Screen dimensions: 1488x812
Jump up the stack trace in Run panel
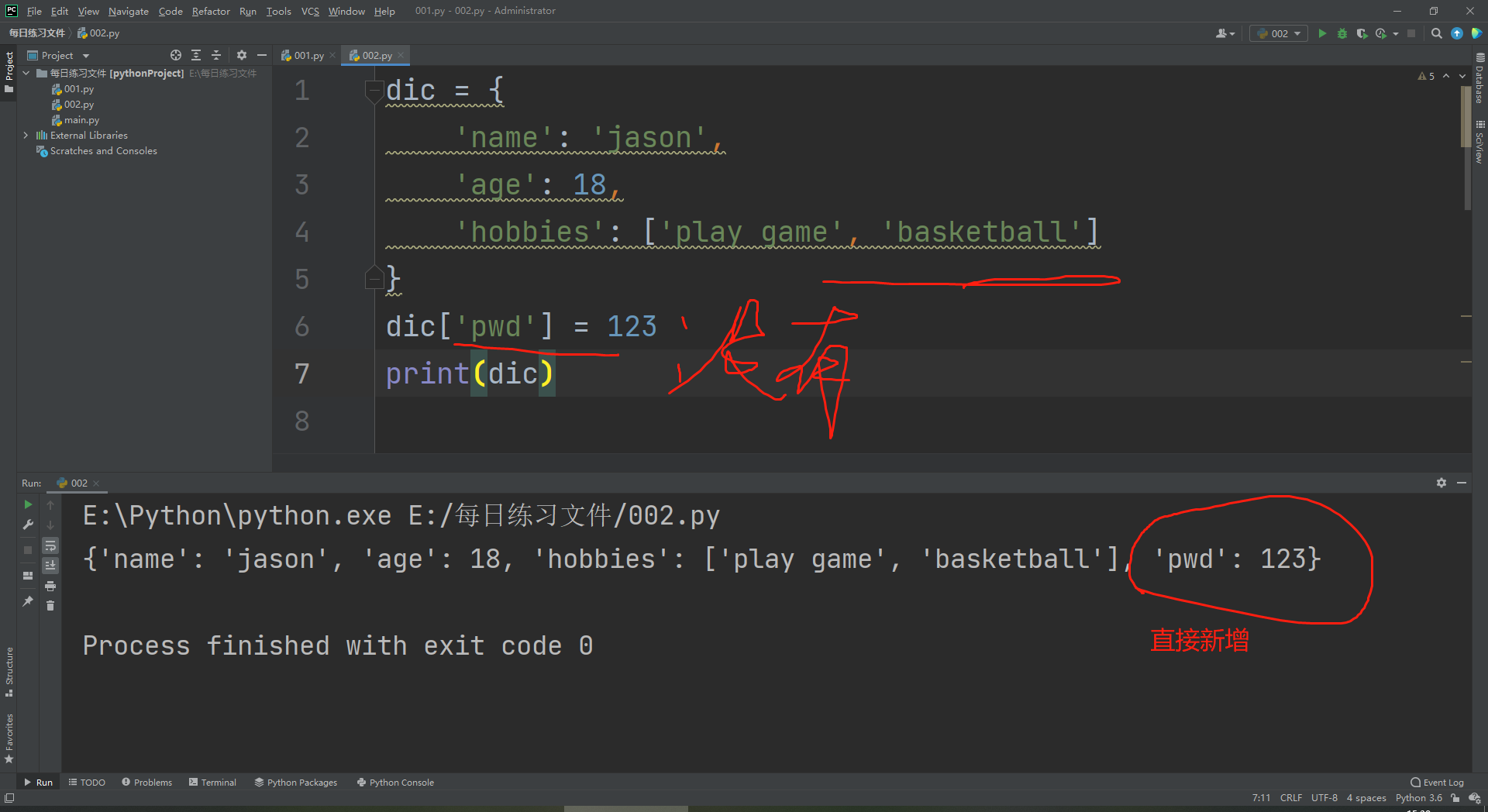50,504
